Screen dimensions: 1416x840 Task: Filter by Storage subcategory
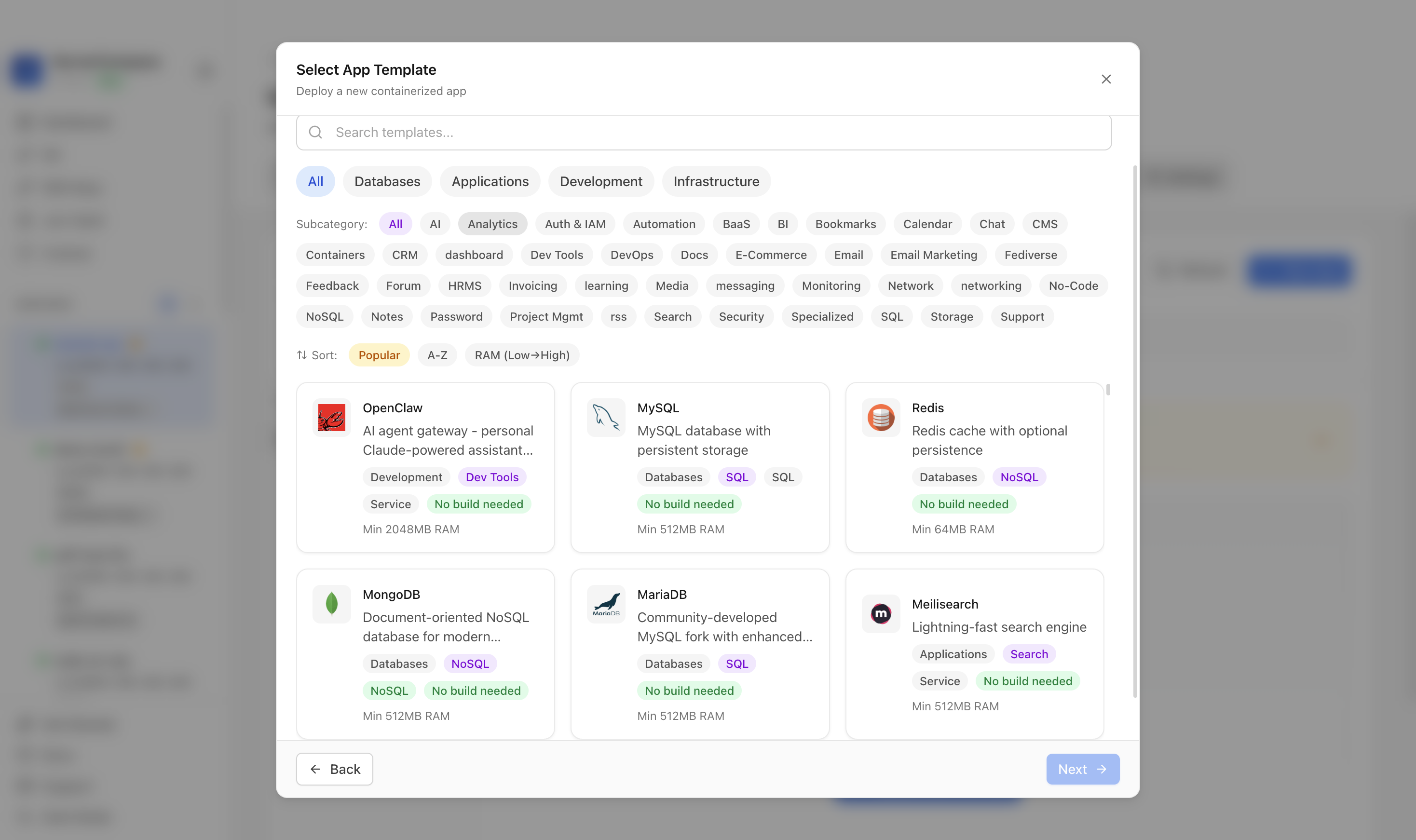pos(952,316)
